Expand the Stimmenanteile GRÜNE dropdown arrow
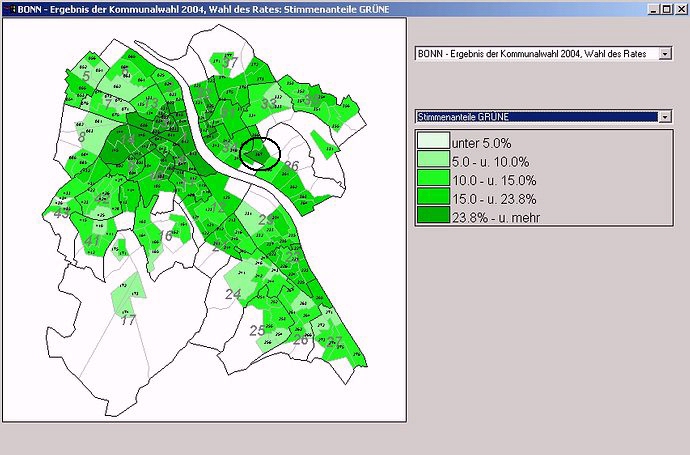The width and height of the screenshot is (690, 455). [665, 117]
